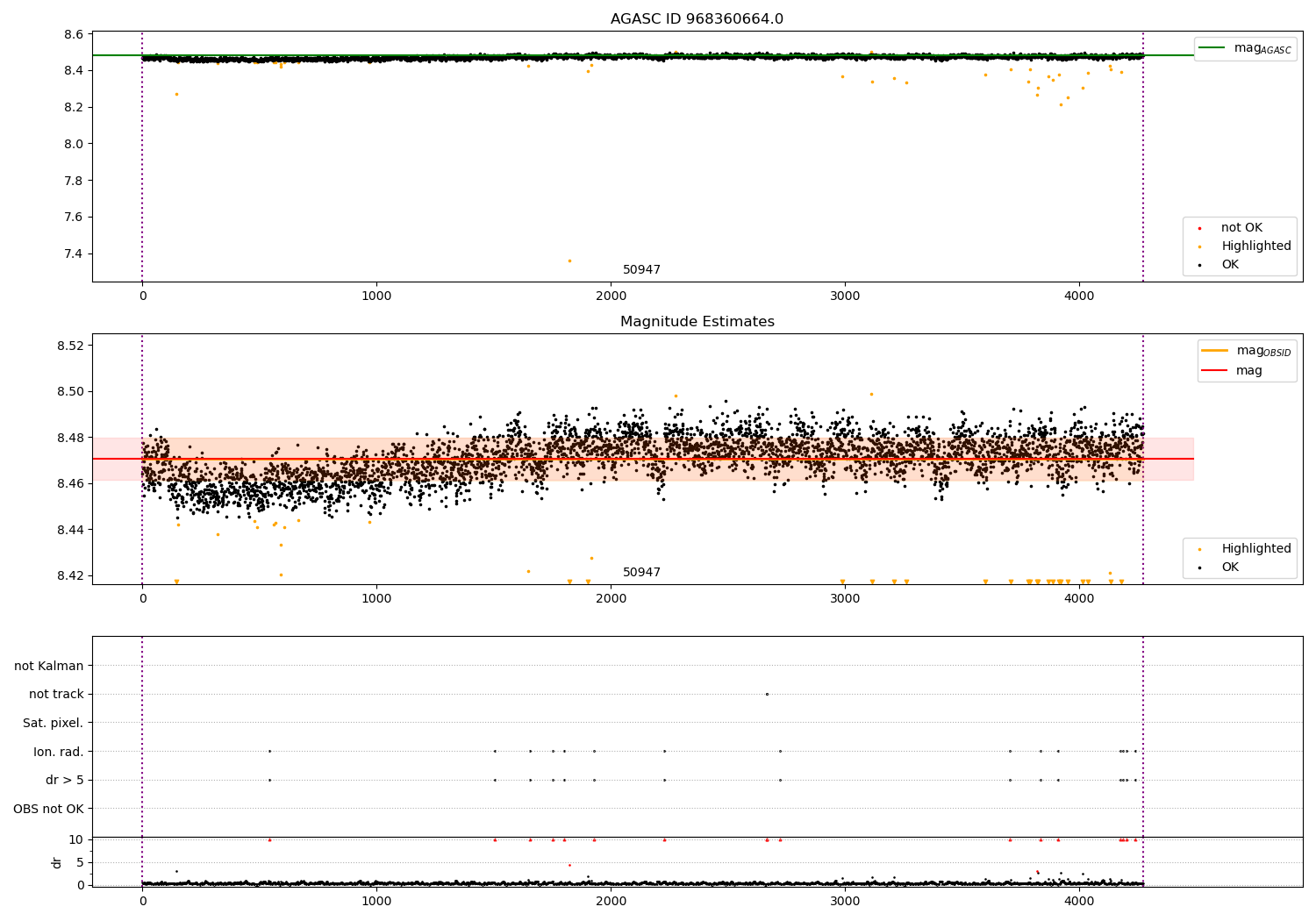
Task: Click the 'dr > 5' axis label
Action: (65, 780)
